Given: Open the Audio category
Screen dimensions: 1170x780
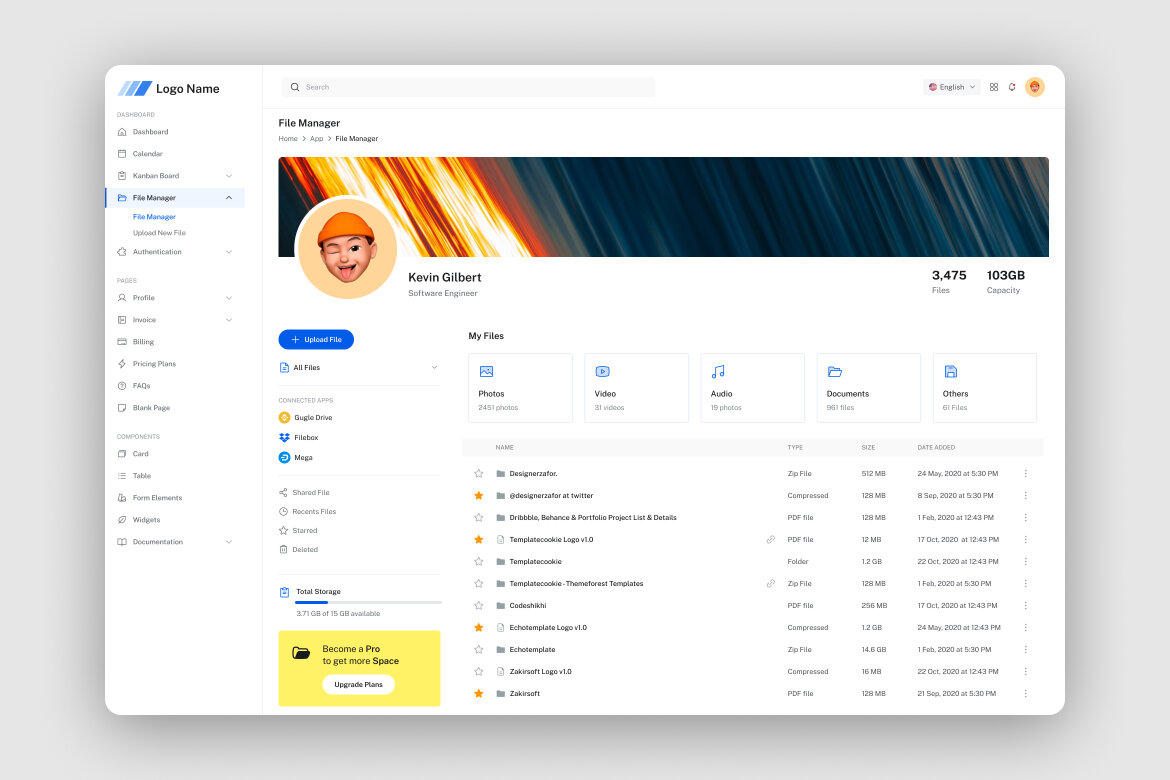Looking at the screenshot, I should pos(752,388).
